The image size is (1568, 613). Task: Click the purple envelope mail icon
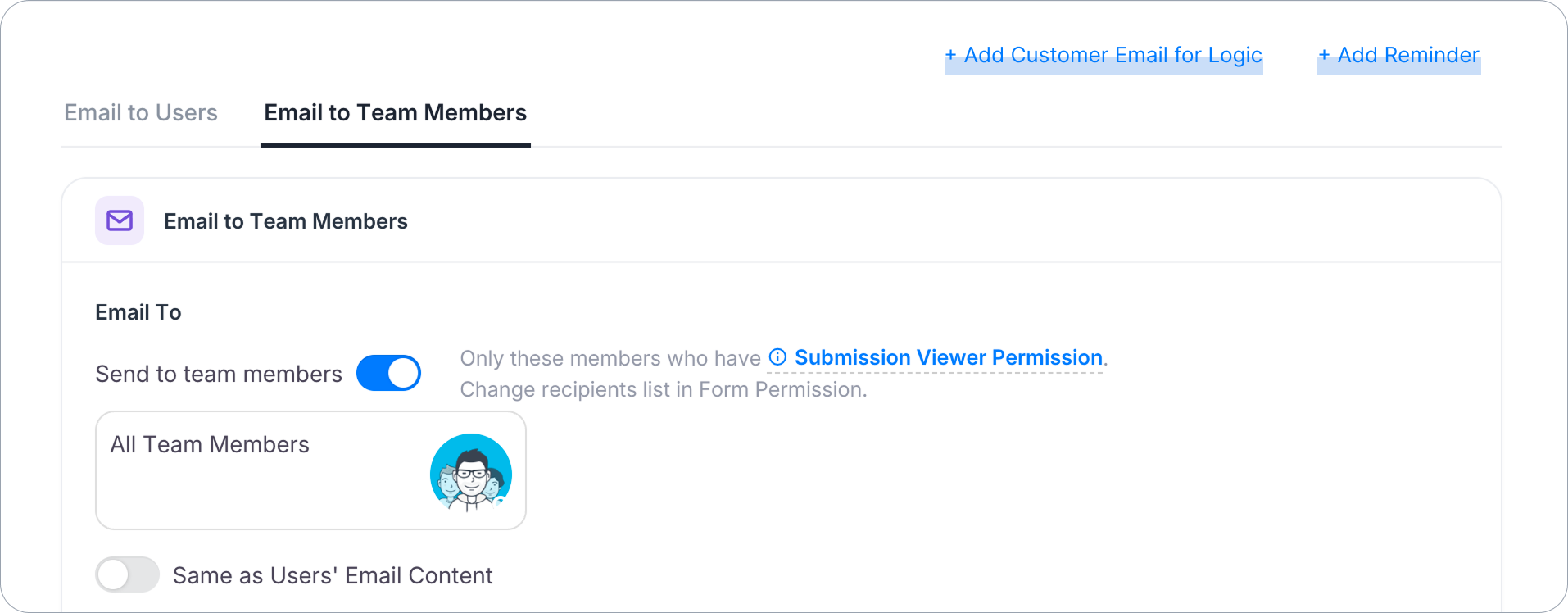(120, 220)
